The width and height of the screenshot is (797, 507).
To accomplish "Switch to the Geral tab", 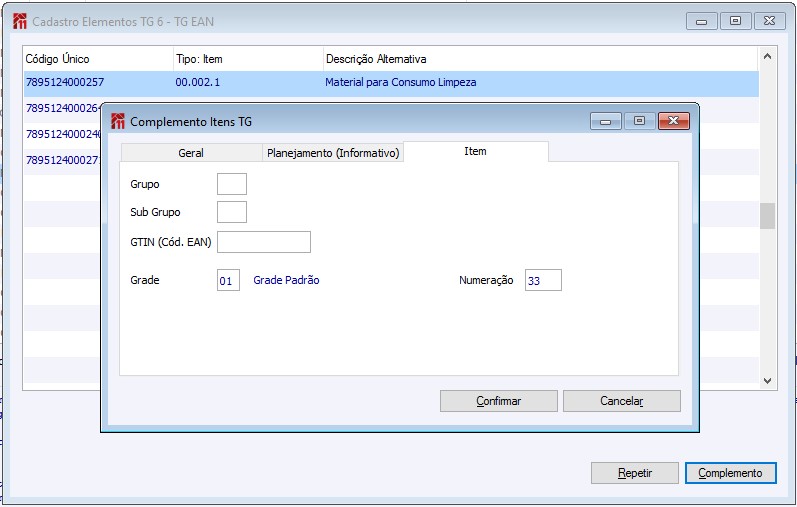I will 191,153.
